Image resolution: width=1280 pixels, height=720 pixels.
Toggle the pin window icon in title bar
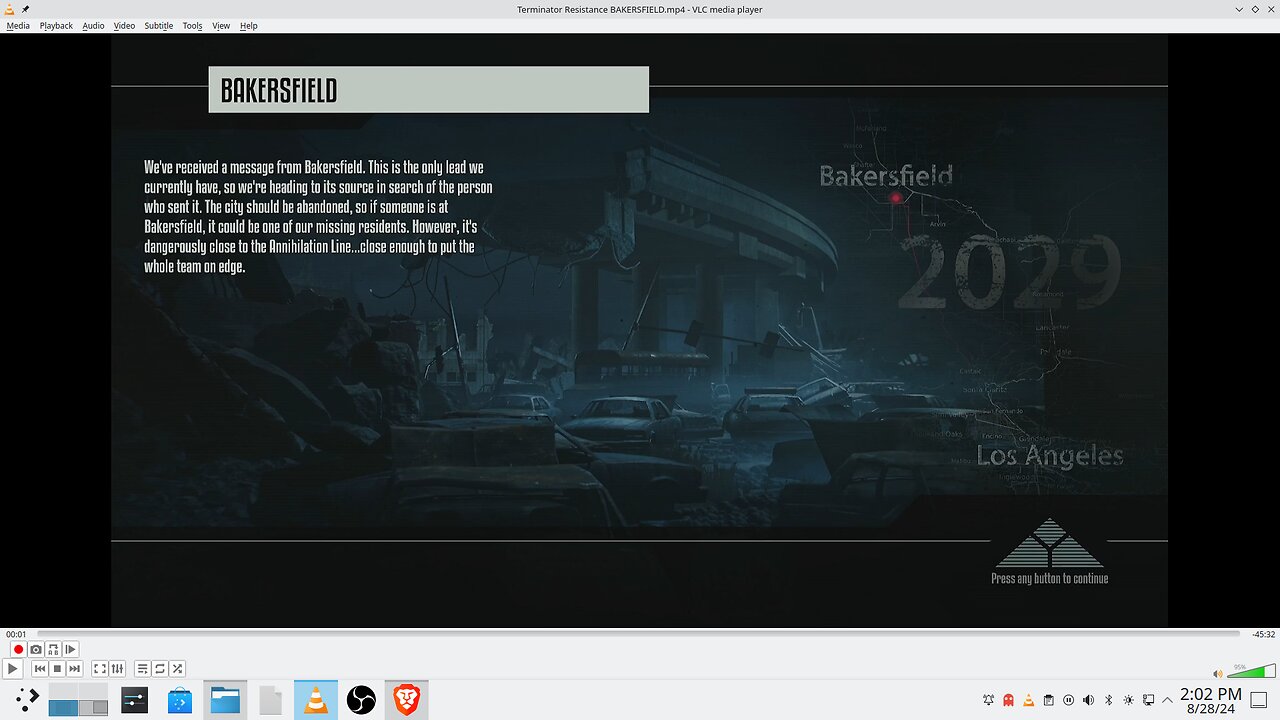[26, 9]
